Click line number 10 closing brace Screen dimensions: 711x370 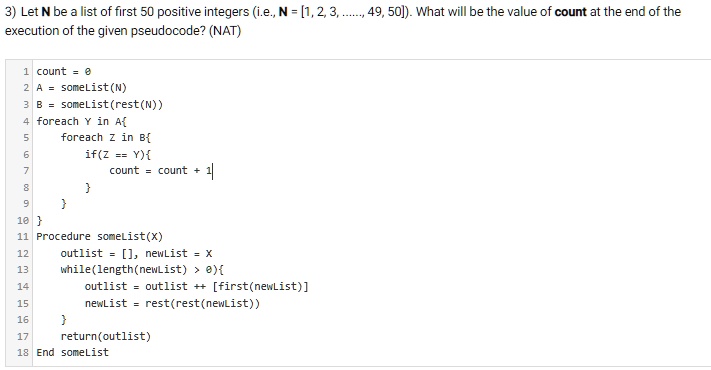pyautogui.click(x=39, y=221)
